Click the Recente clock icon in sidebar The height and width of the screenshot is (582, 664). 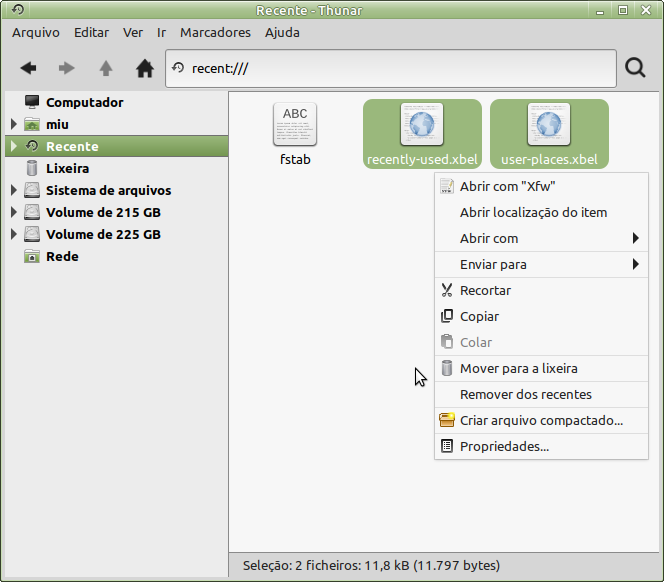[32, 146]
